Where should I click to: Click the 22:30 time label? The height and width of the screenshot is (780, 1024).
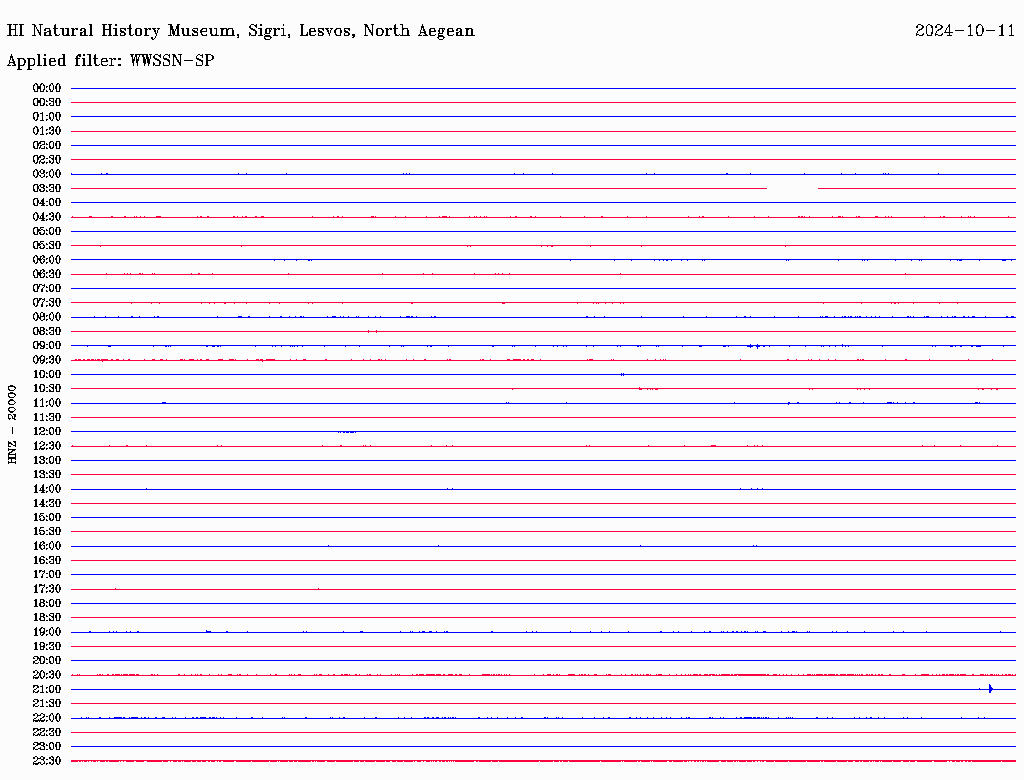pos(47,732)
